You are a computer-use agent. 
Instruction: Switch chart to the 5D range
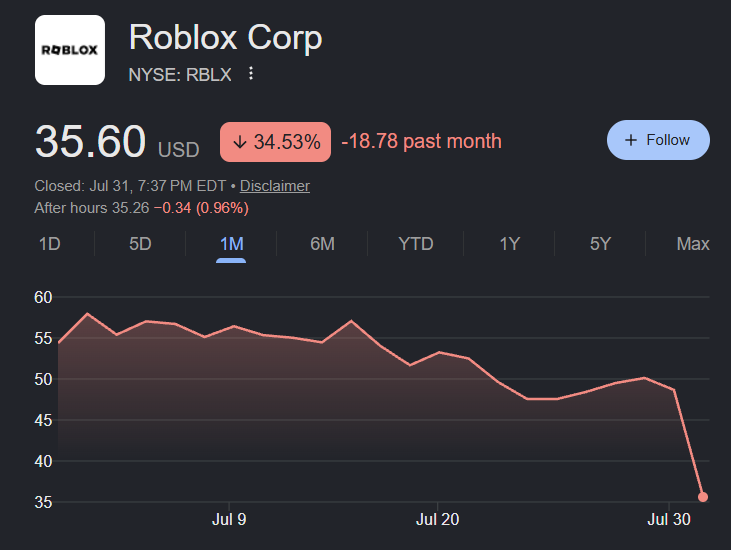coord(140,244)
